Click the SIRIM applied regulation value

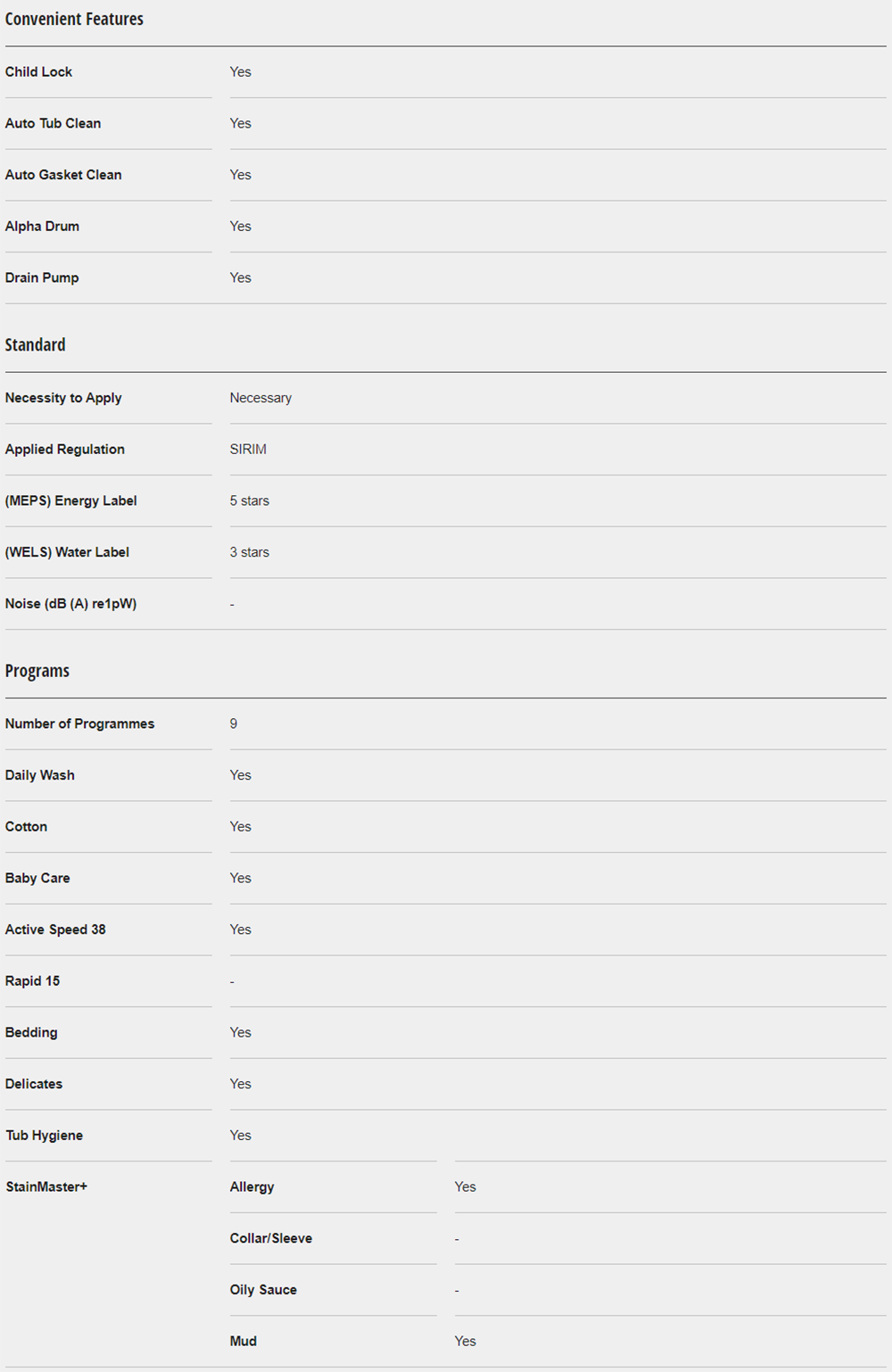point(248,450)
